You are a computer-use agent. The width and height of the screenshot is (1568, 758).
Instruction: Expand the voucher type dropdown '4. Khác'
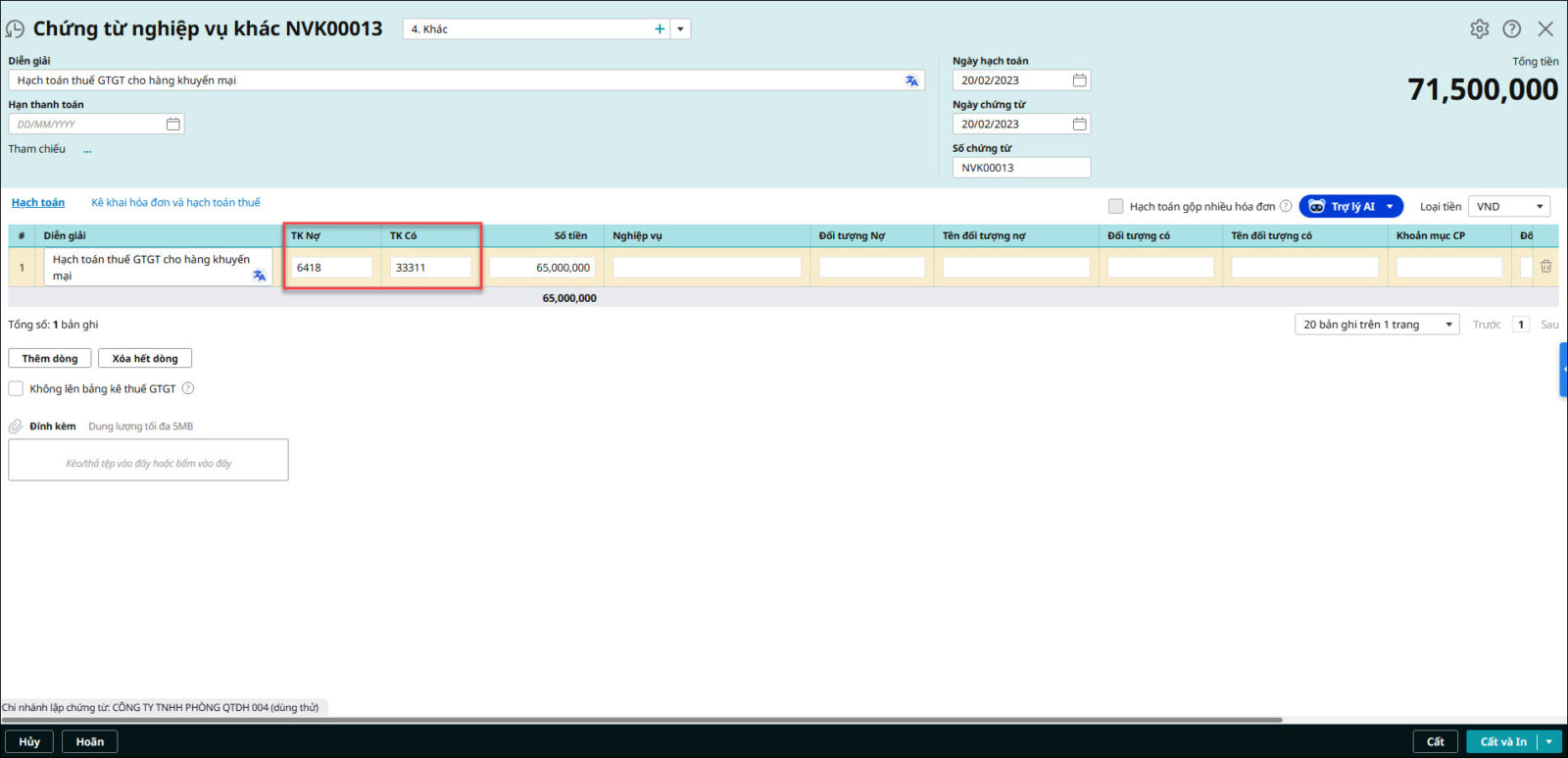coord(680,29)
